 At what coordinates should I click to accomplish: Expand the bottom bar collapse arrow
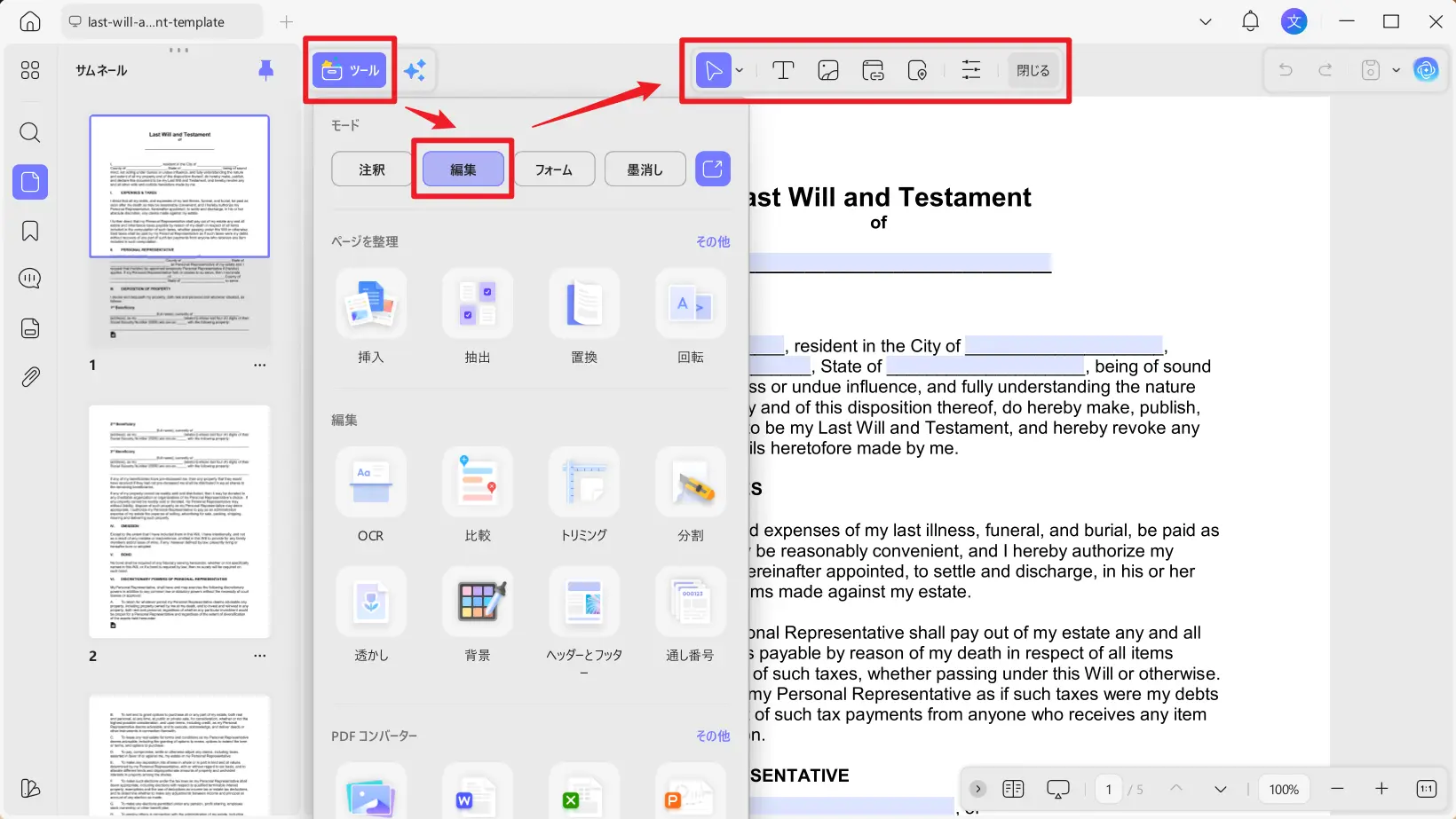[977, 789]
